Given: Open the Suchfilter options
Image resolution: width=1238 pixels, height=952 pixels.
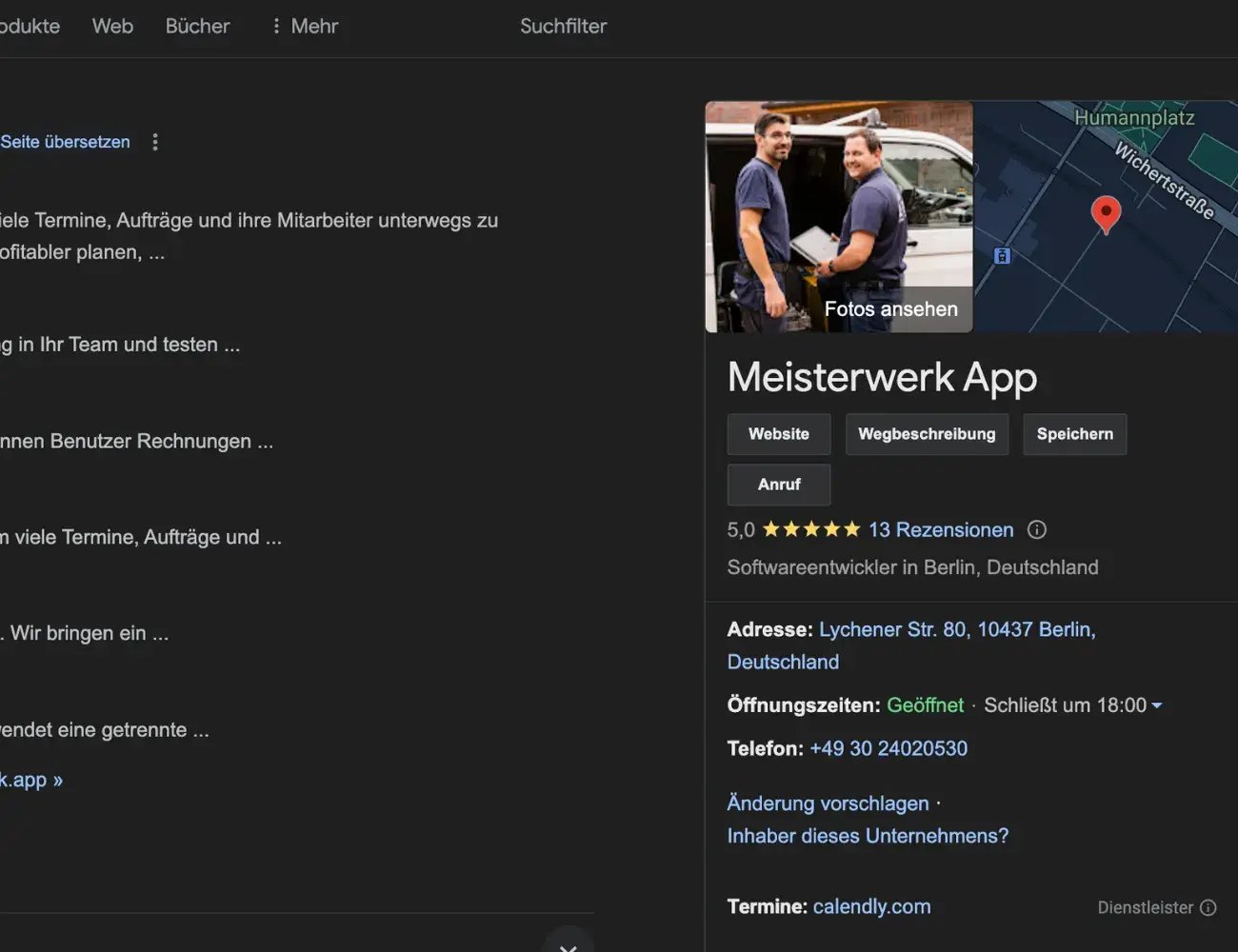Looking at the screenshot, I should point(563,26).
